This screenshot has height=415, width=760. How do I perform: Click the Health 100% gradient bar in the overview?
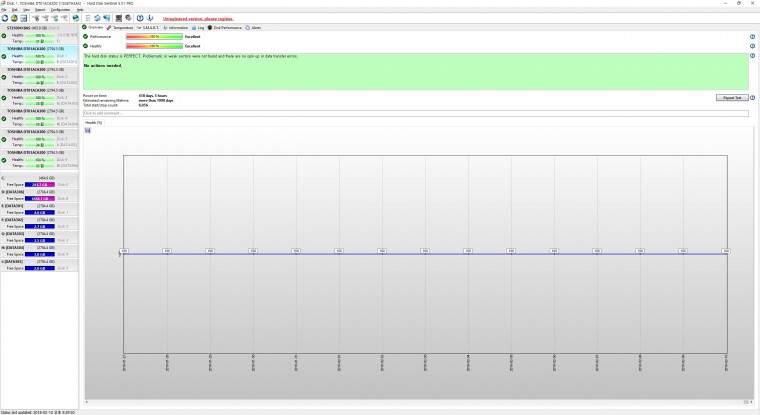pyautogui.click(x=154, y=46)
